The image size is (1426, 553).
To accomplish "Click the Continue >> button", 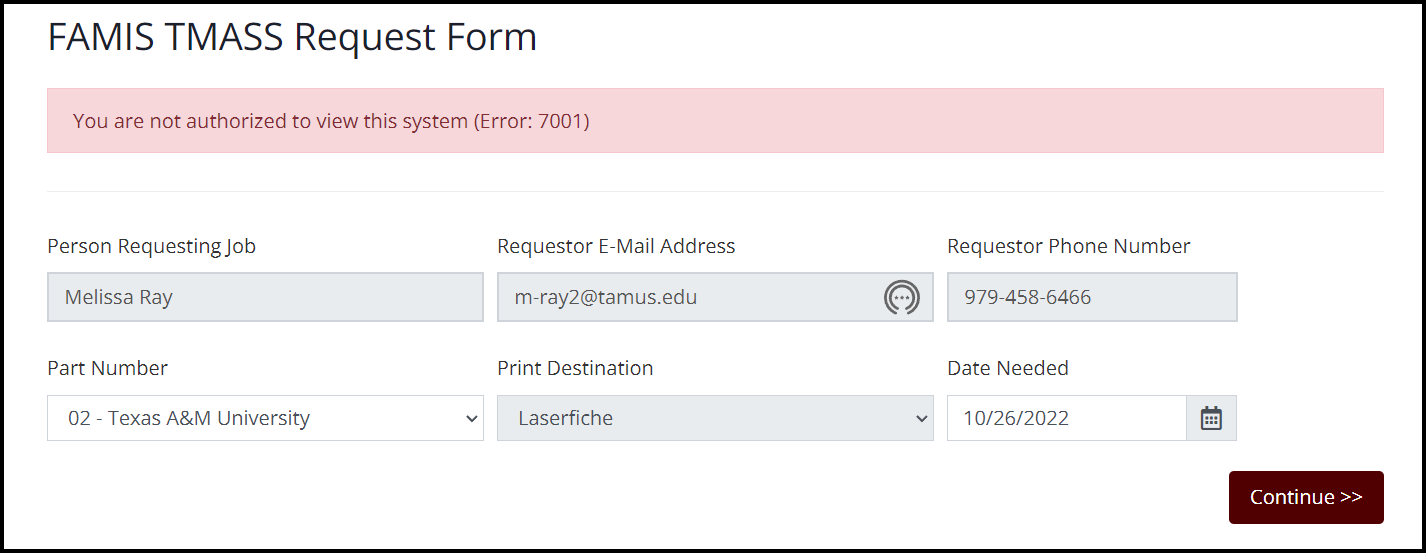I will [x=1305, y=497].
